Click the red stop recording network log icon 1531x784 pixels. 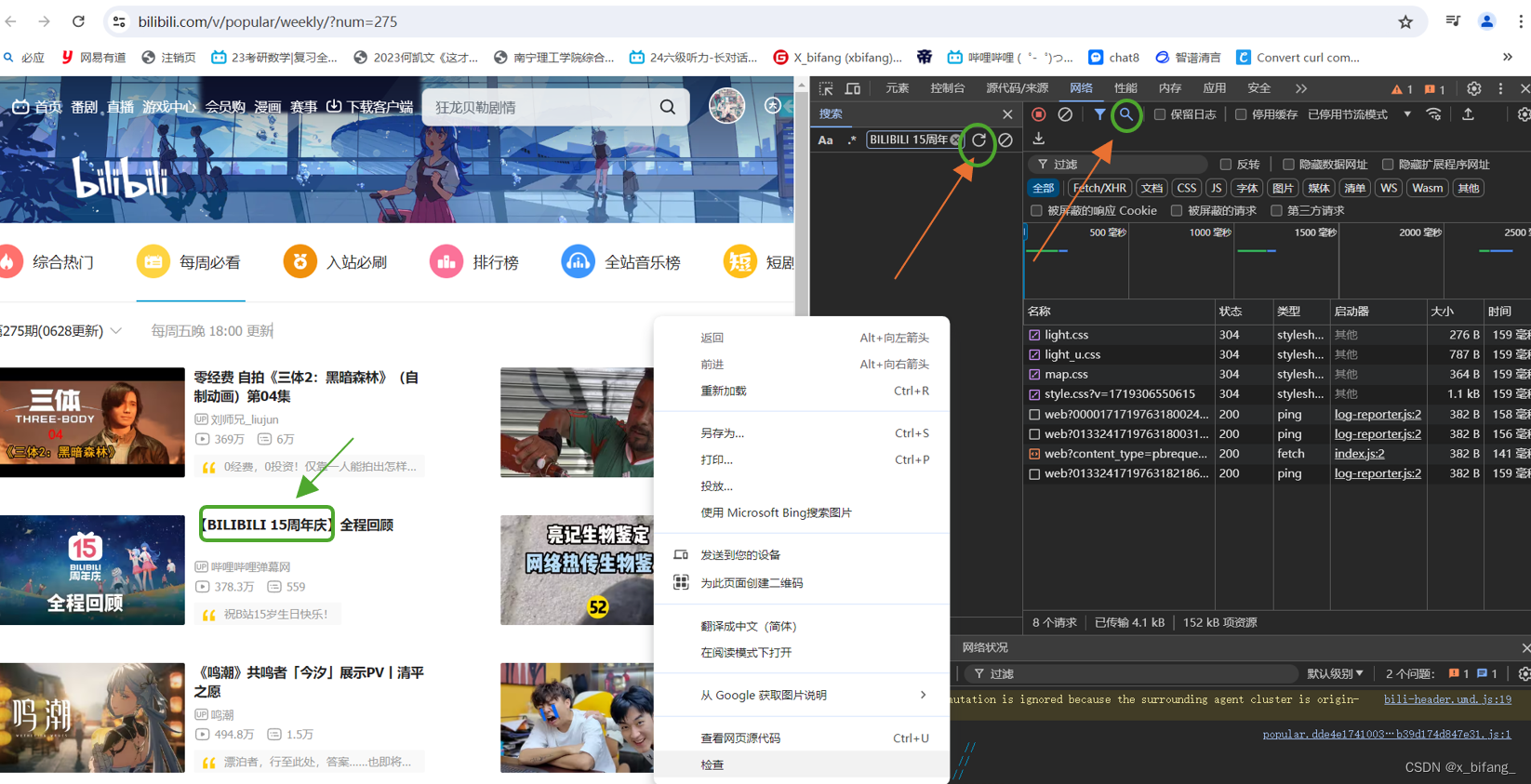(x=1039, y=114)
